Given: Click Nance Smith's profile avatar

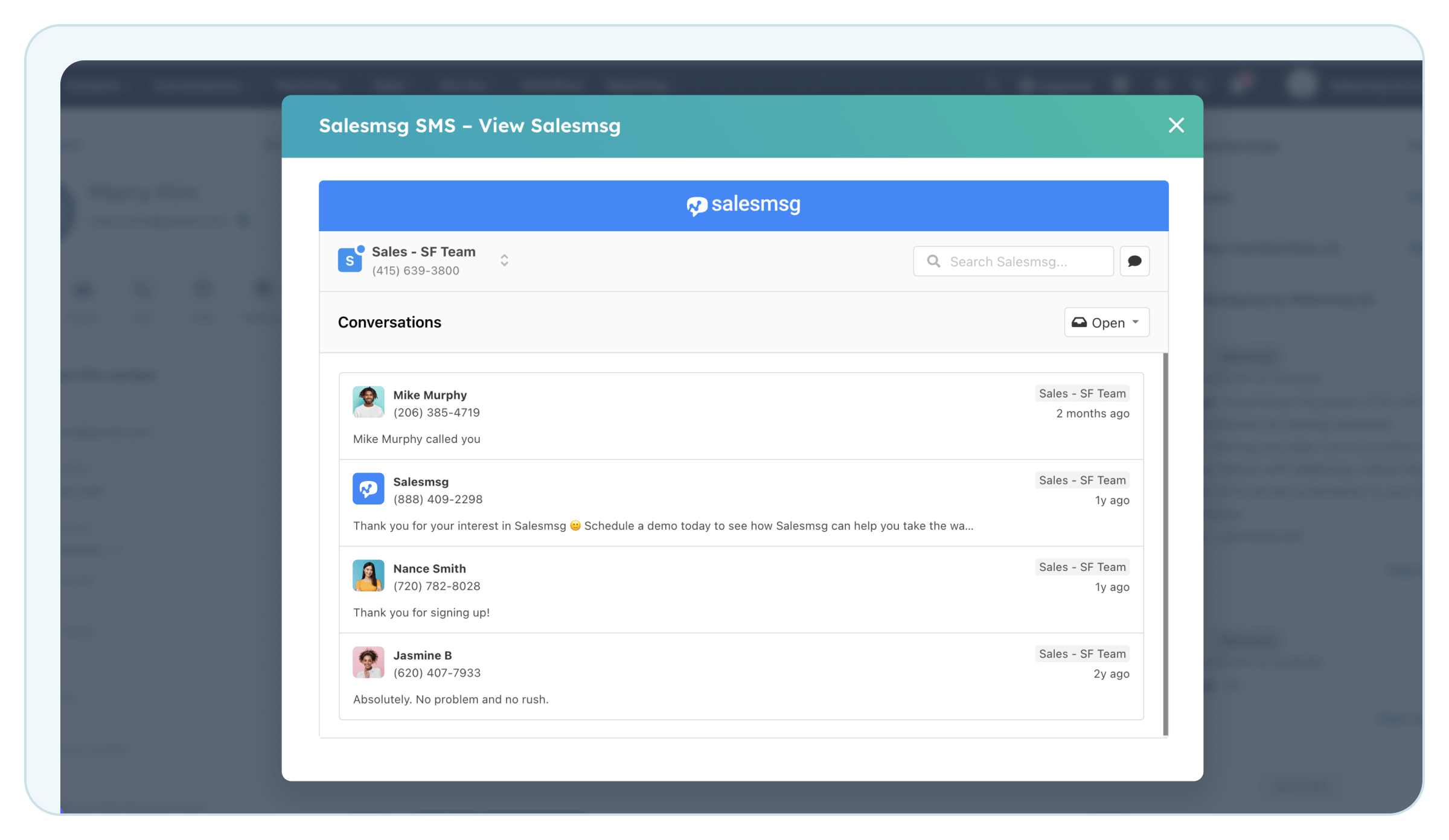Looking at the screenshot, I should pyautogui.click(x=368, y=575).
